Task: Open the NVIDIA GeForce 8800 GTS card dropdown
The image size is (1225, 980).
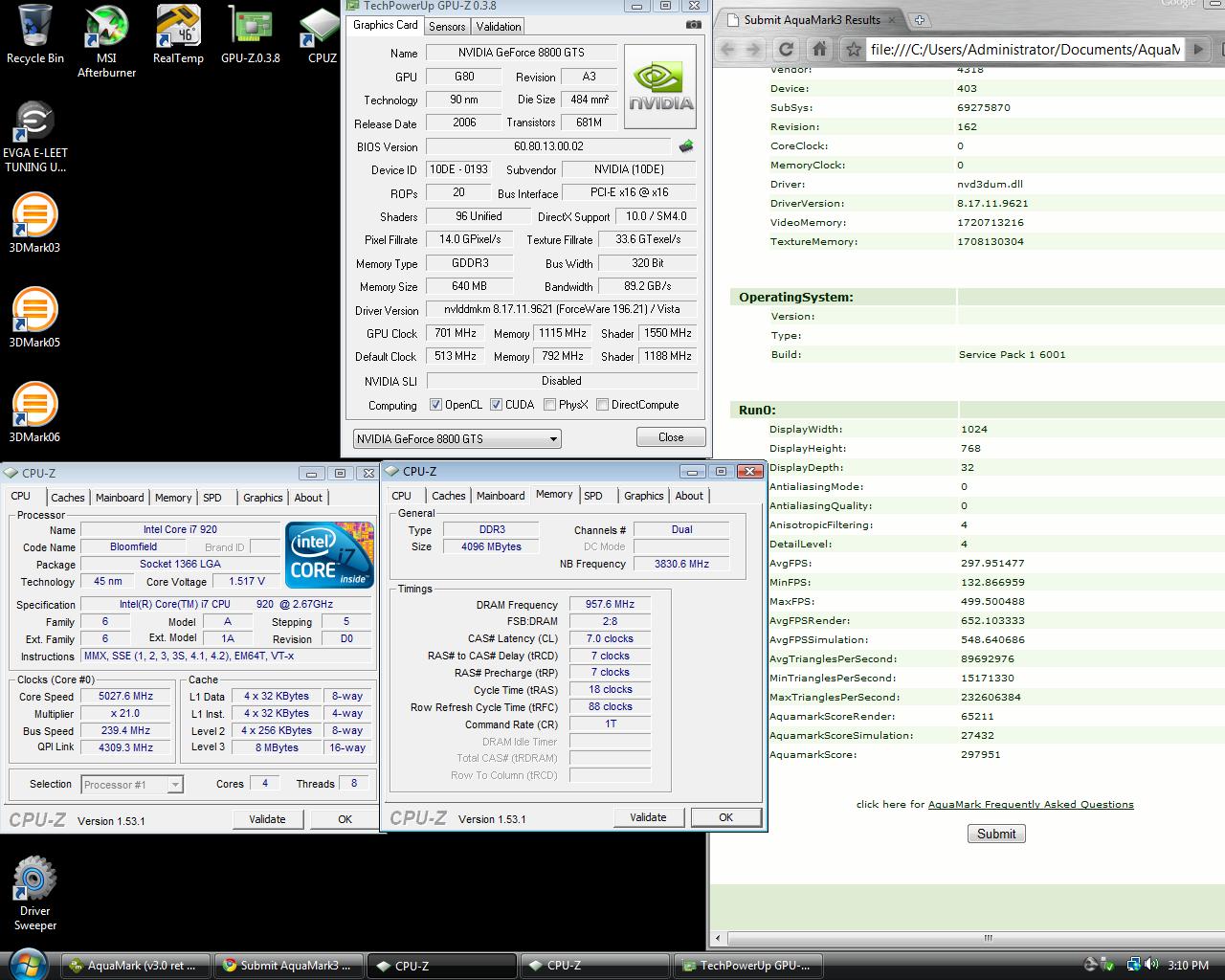Action: click(x=457, y=438)
